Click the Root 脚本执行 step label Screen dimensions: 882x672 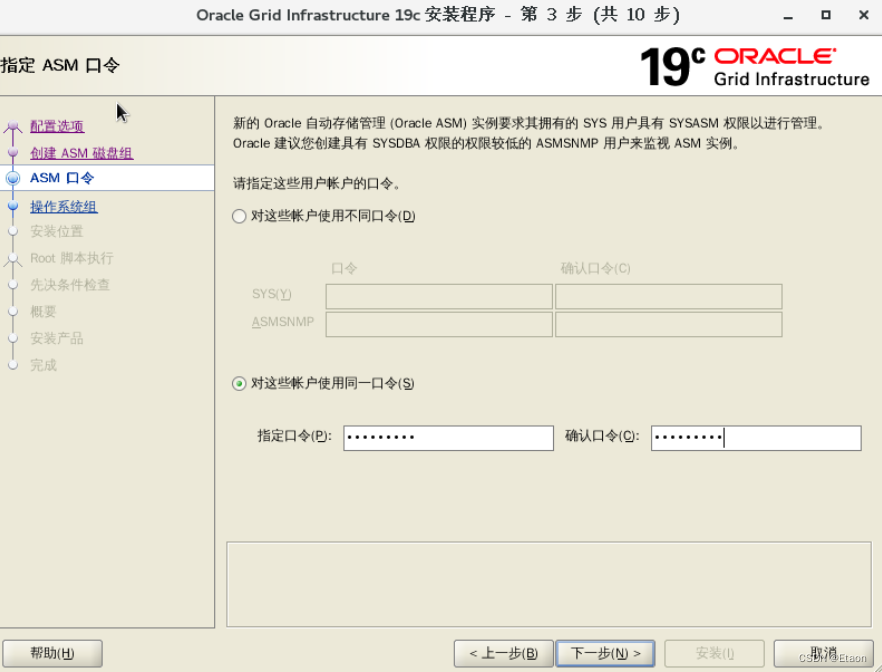click(x=71, y=258)
